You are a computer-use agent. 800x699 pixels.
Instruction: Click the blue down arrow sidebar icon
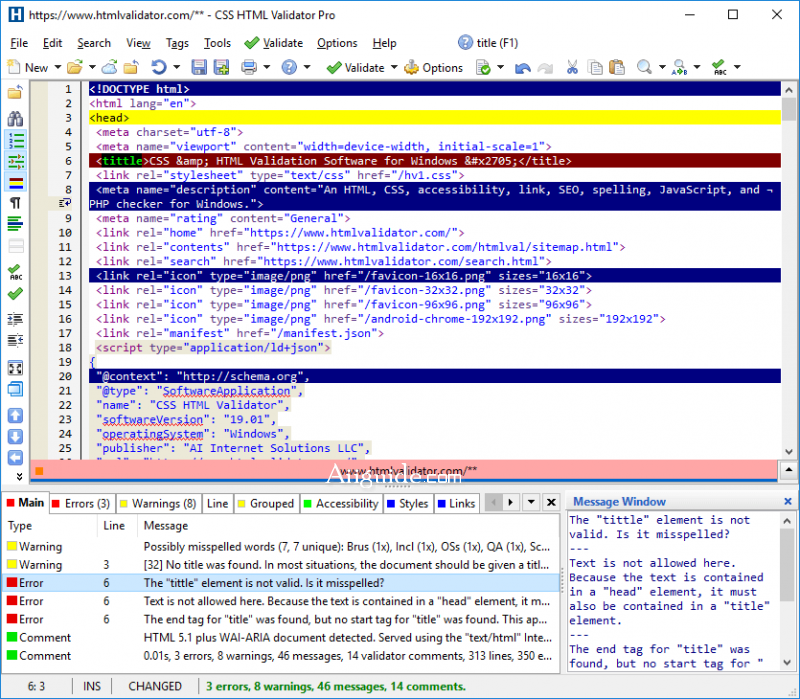coord(15,437)
